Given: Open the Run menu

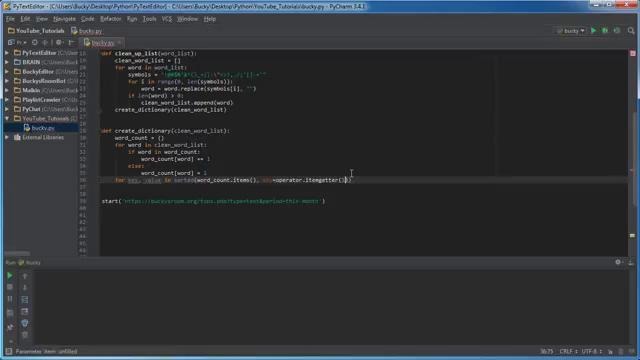Looking at the screenshot, I should pyautogui.click(x=132, y=19).
